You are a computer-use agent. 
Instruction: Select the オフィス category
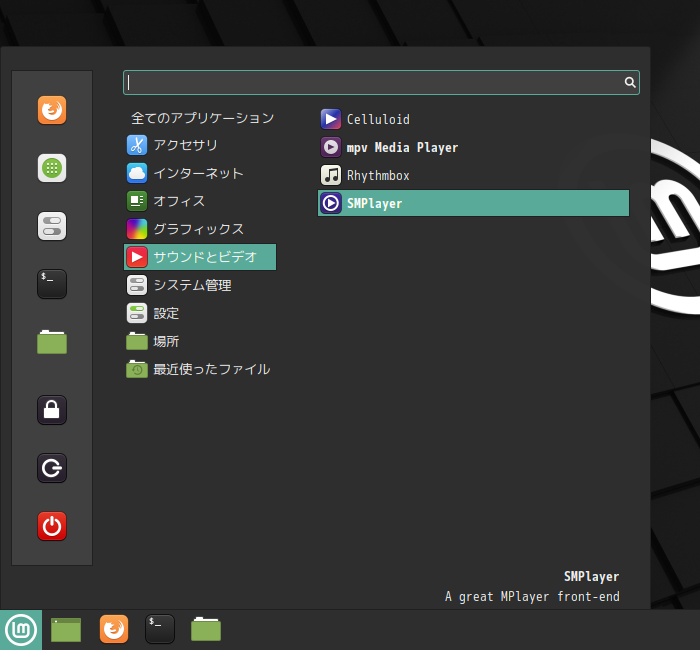point(200,201)
